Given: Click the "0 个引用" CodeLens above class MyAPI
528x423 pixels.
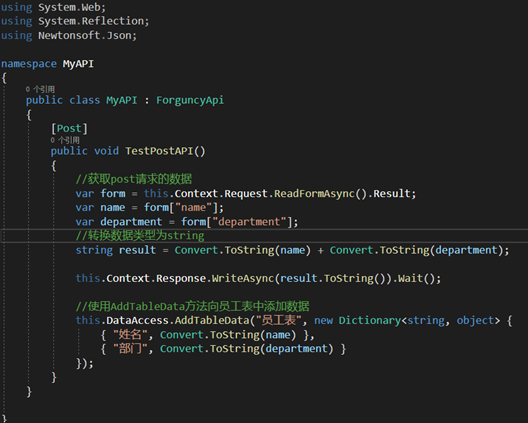Looking at the screenshot, I should (x=40, y=89).
